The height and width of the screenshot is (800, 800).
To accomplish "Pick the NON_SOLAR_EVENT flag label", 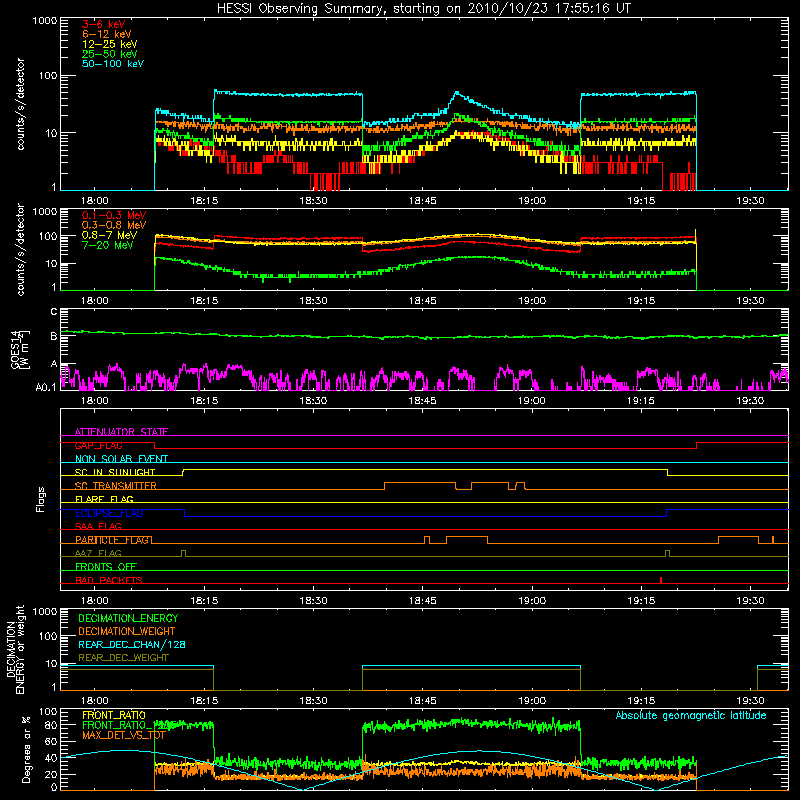I will [121, 459].
